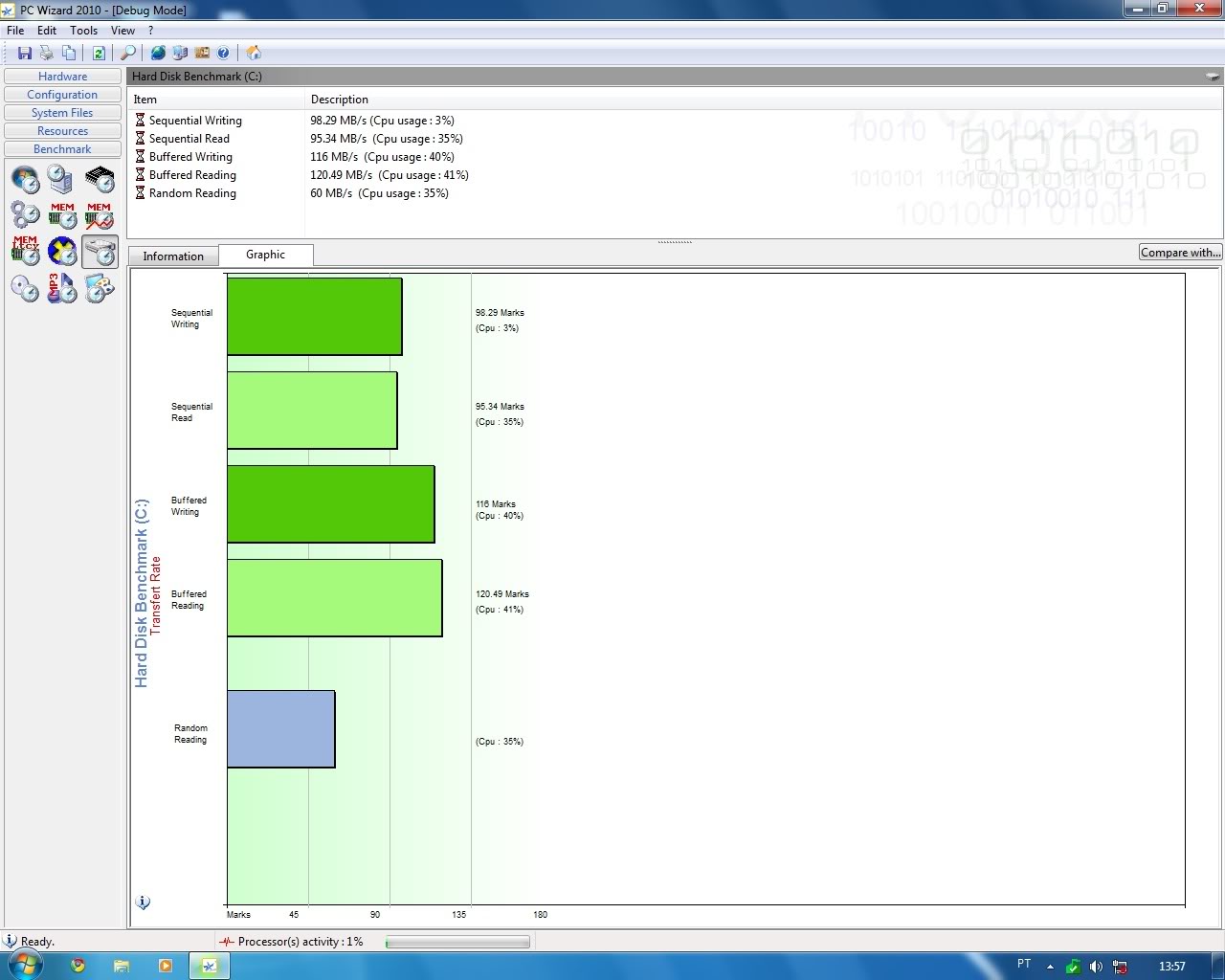
Task: Select the Random Reading row
Action: pos(675,193)
